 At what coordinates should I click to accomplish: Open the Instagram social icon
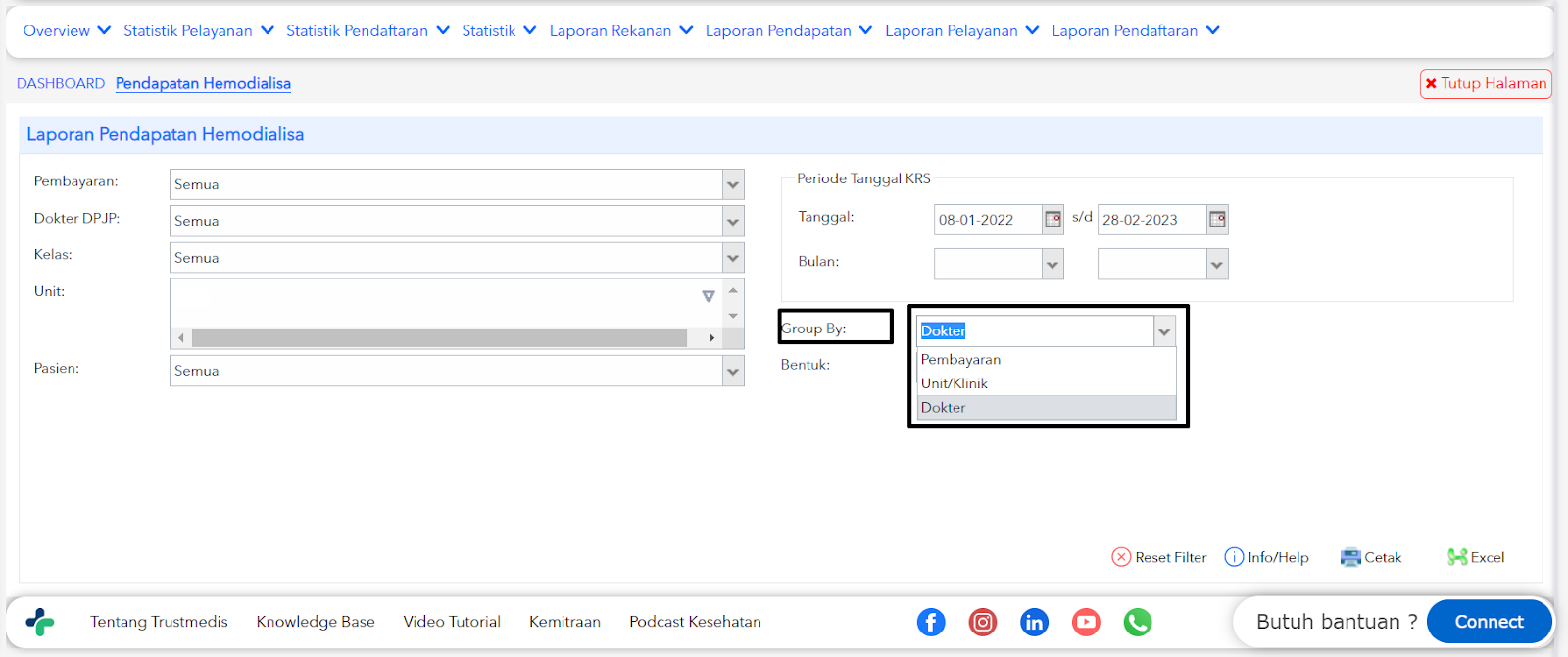coord(983,622)
